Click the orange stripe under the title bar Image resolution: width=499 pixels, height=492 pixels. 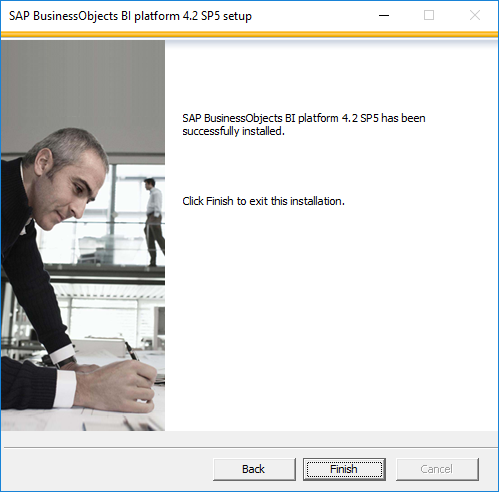tap(249, 34)
